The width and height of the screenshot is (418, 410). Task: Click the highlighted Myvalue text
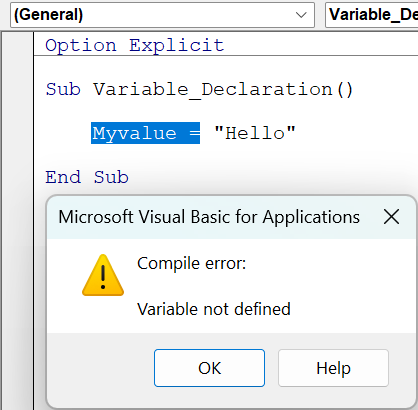(134, 133)
